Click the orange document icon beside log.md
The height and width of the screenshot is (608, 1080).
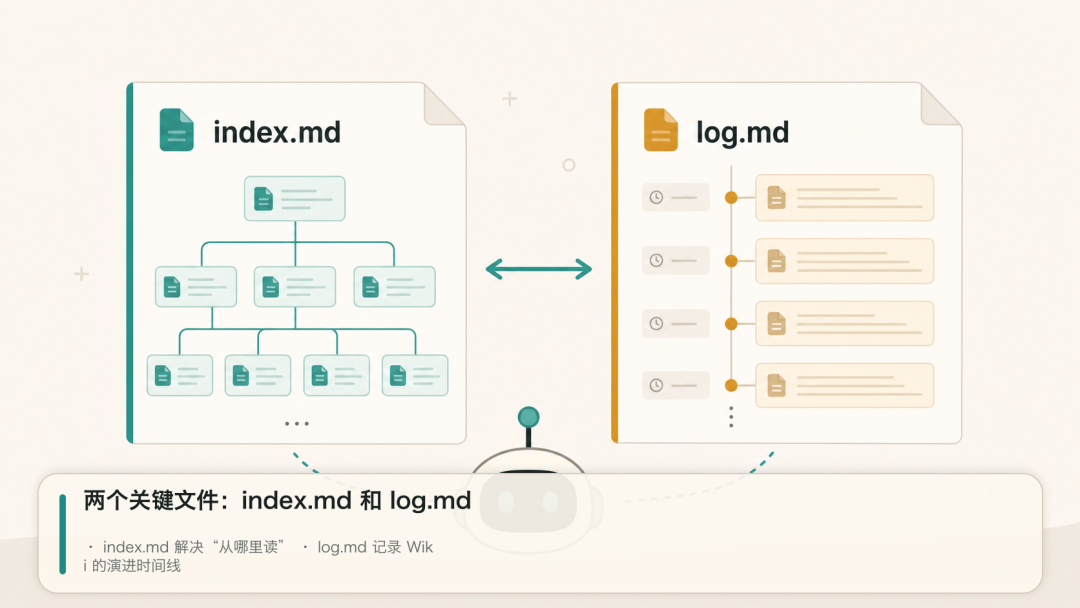coord(661,129)
